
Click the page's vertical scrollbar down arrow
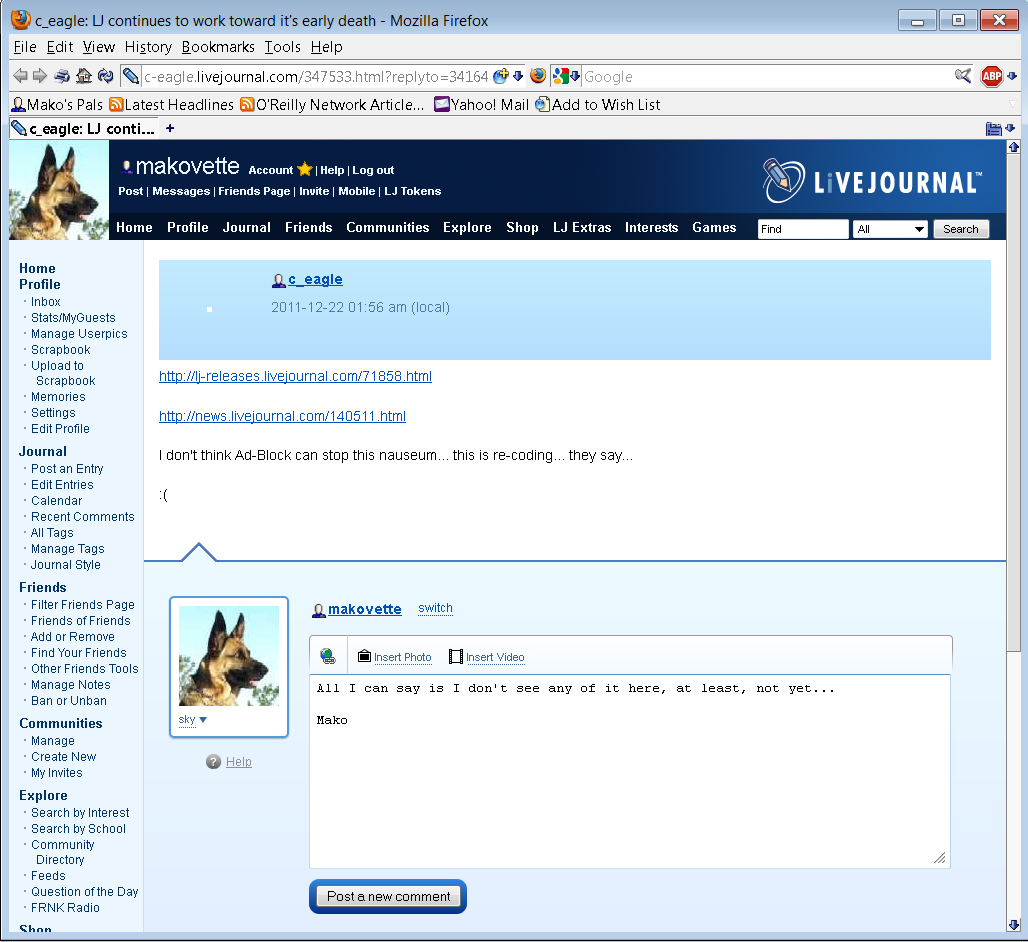tap(1014, 924)
